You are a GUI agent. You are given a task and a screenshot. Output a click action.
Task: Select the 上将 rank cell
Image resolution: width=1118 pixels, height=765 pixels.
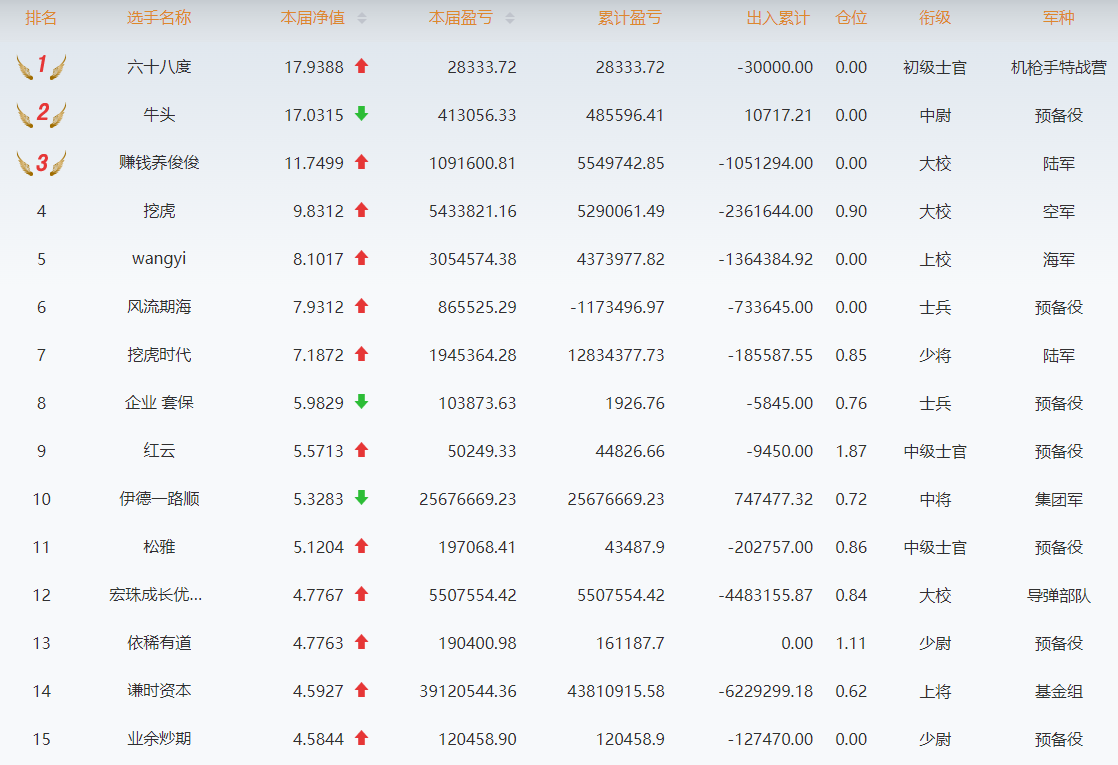pos(935,692)
